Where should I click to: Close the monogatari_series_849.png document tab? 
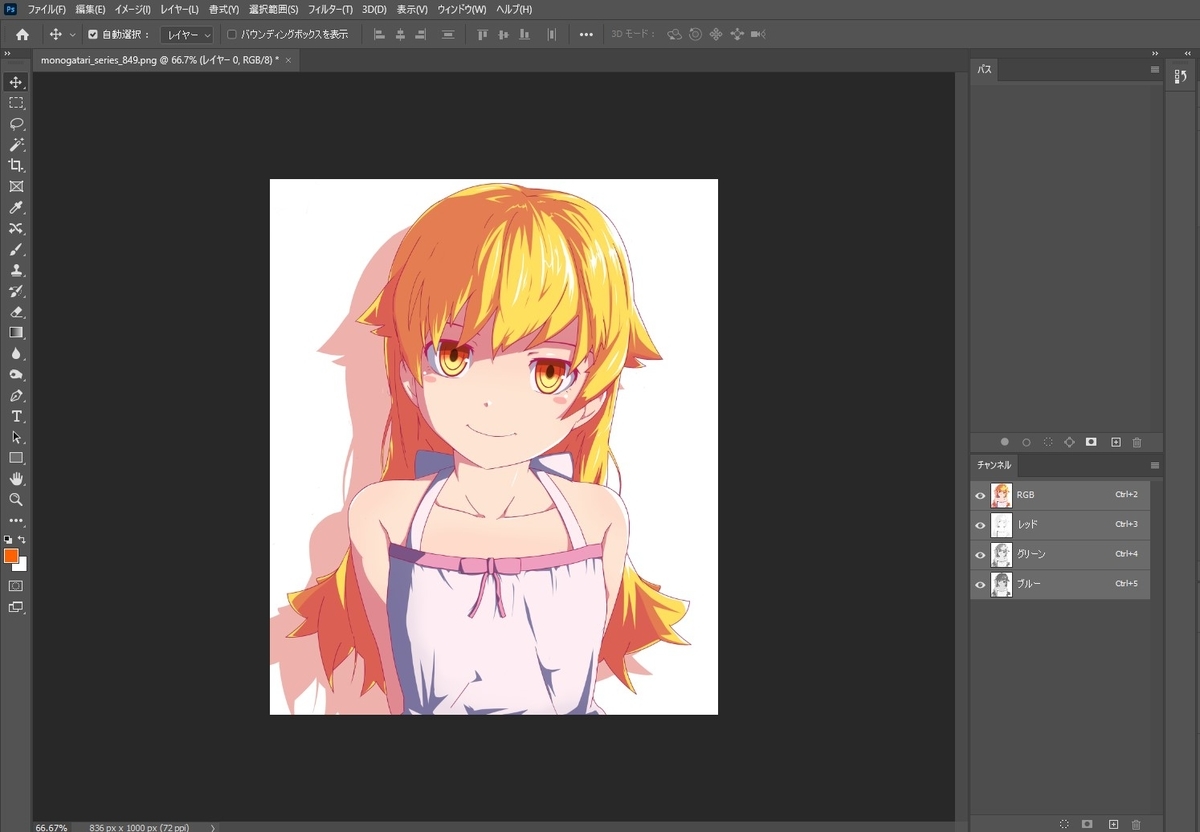289,60
